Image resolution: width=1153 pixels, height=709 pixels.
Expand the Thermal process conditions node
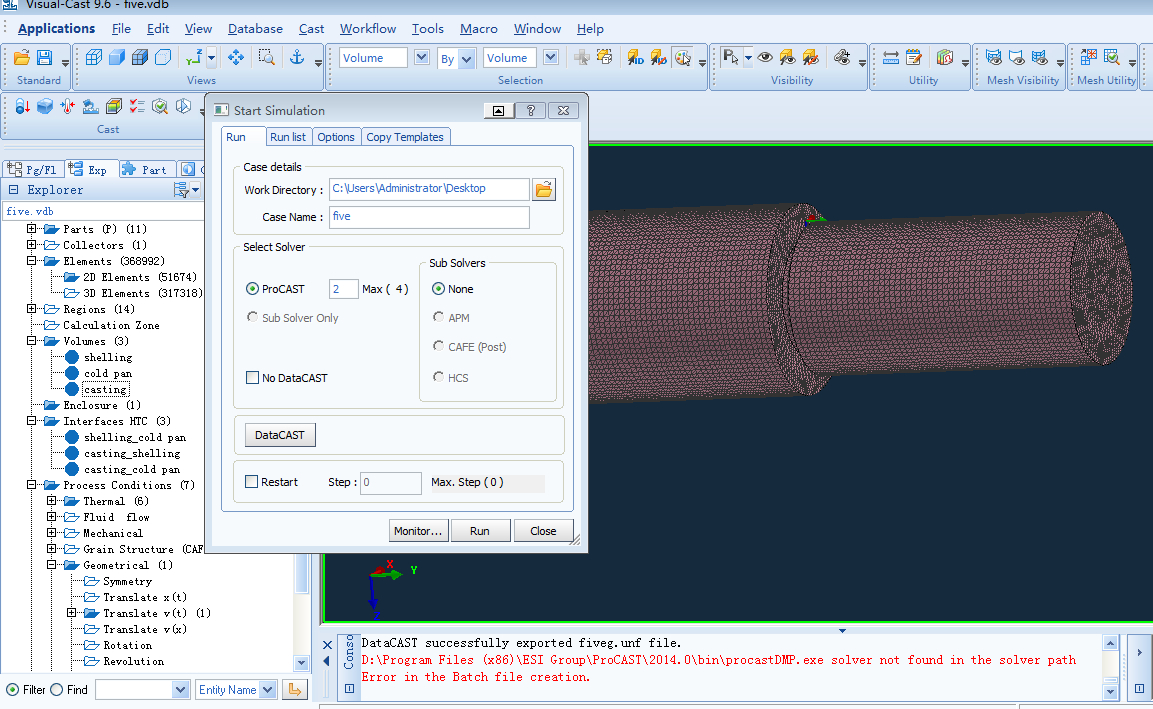(52, 501)
